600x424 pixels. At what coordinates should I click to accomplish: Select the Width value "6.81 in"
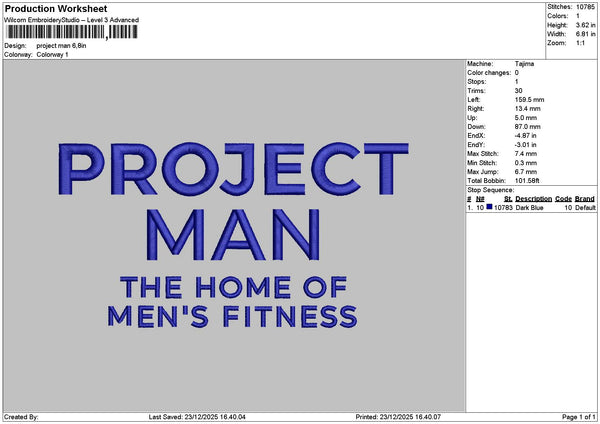click(585, 34)
